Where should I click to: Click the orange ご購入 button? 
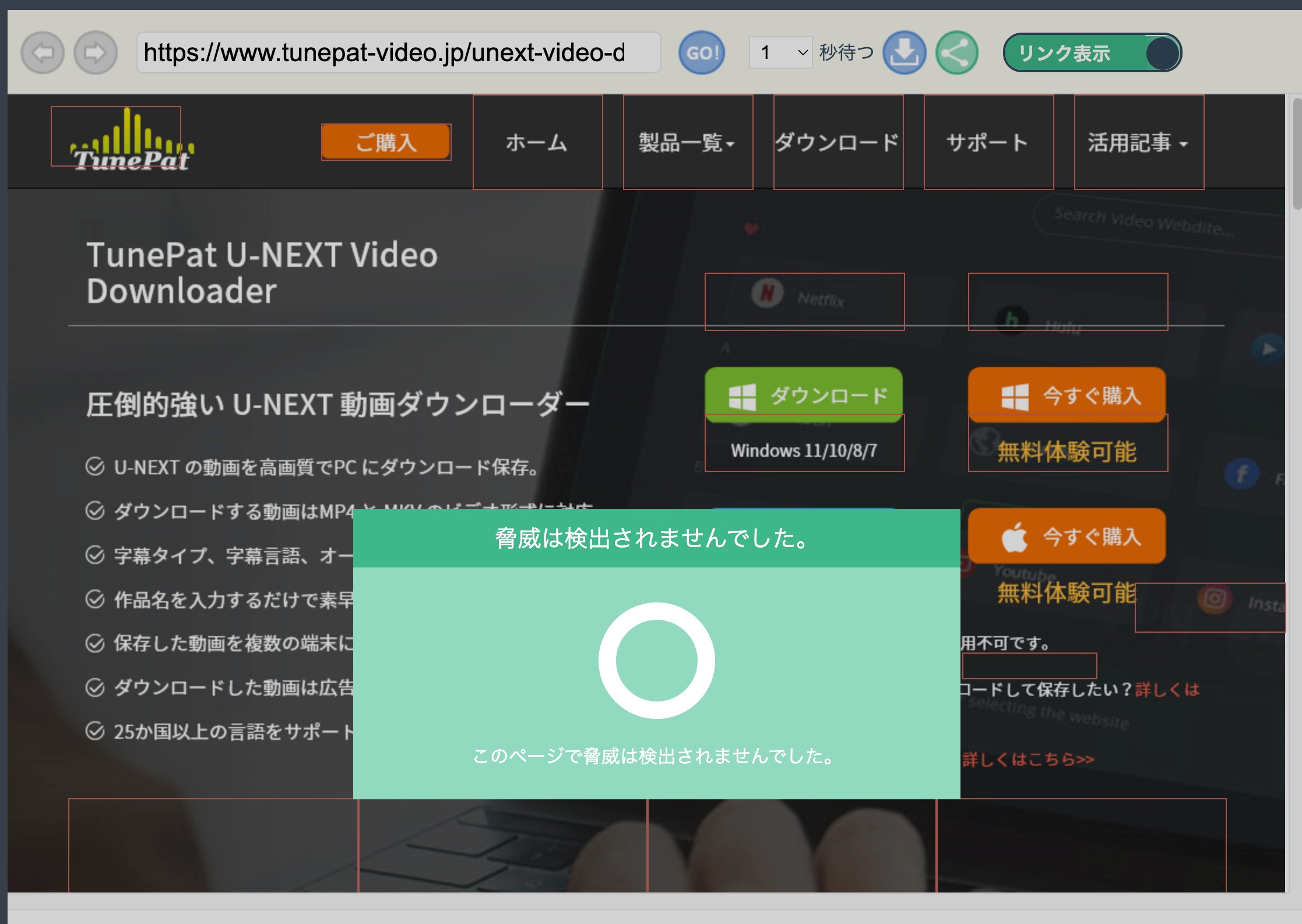[x=386, y=142]
